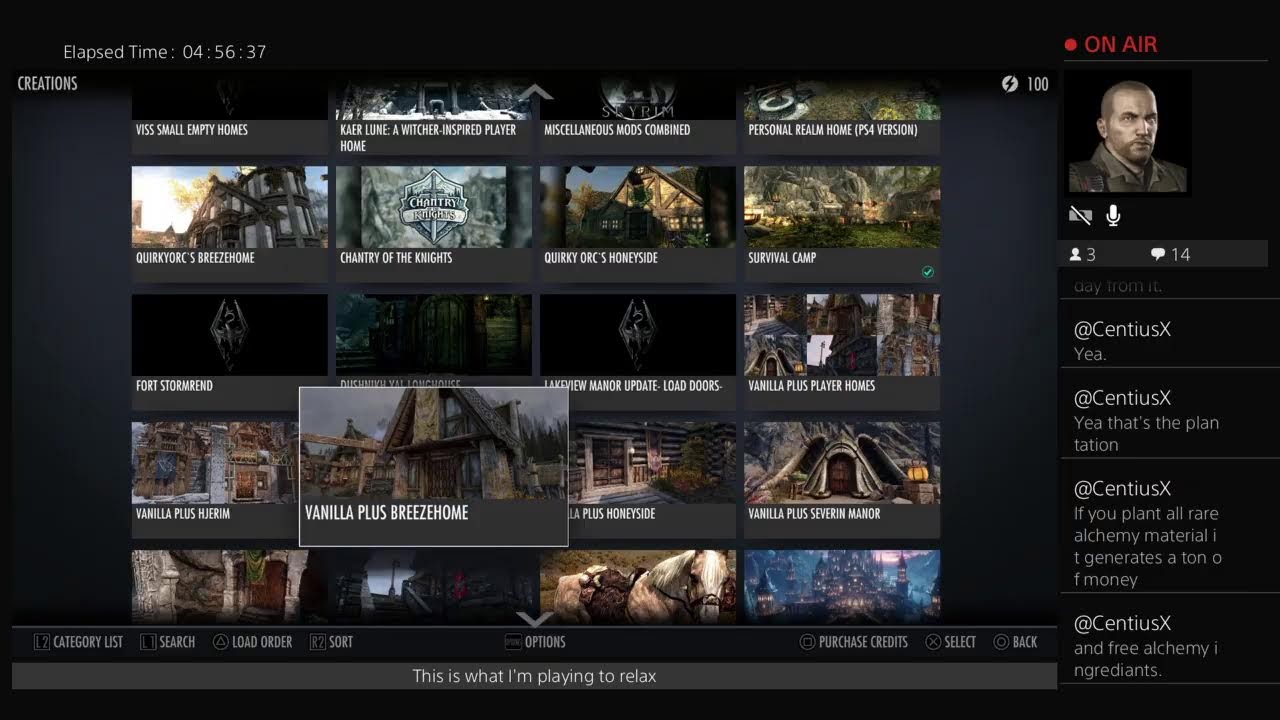This screenshot has height=720, width=1280.
Task: Select Viss Small Empty Homes title
Action: [x=192, y=130]
